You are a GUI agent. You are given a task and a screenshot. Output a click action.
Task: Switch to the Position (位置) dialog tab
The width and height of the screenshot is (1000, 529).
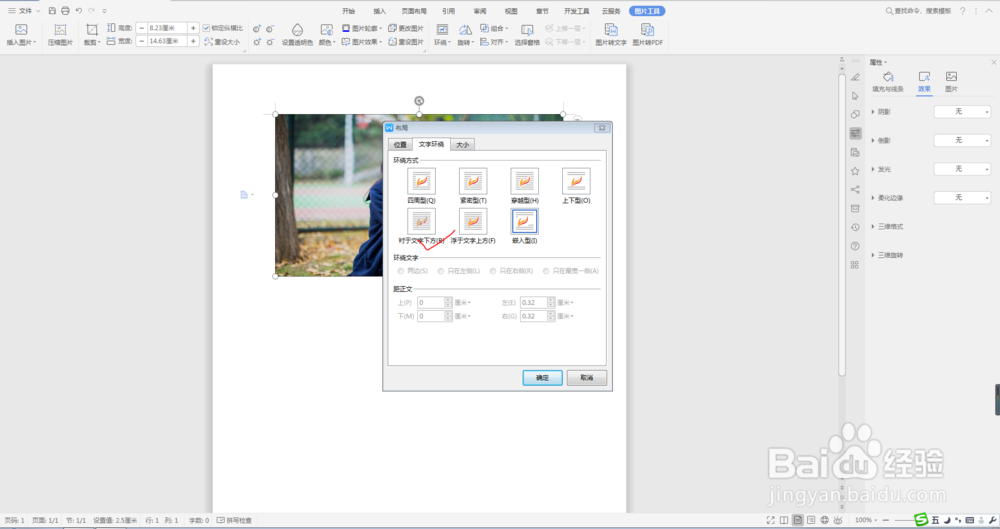401,145
